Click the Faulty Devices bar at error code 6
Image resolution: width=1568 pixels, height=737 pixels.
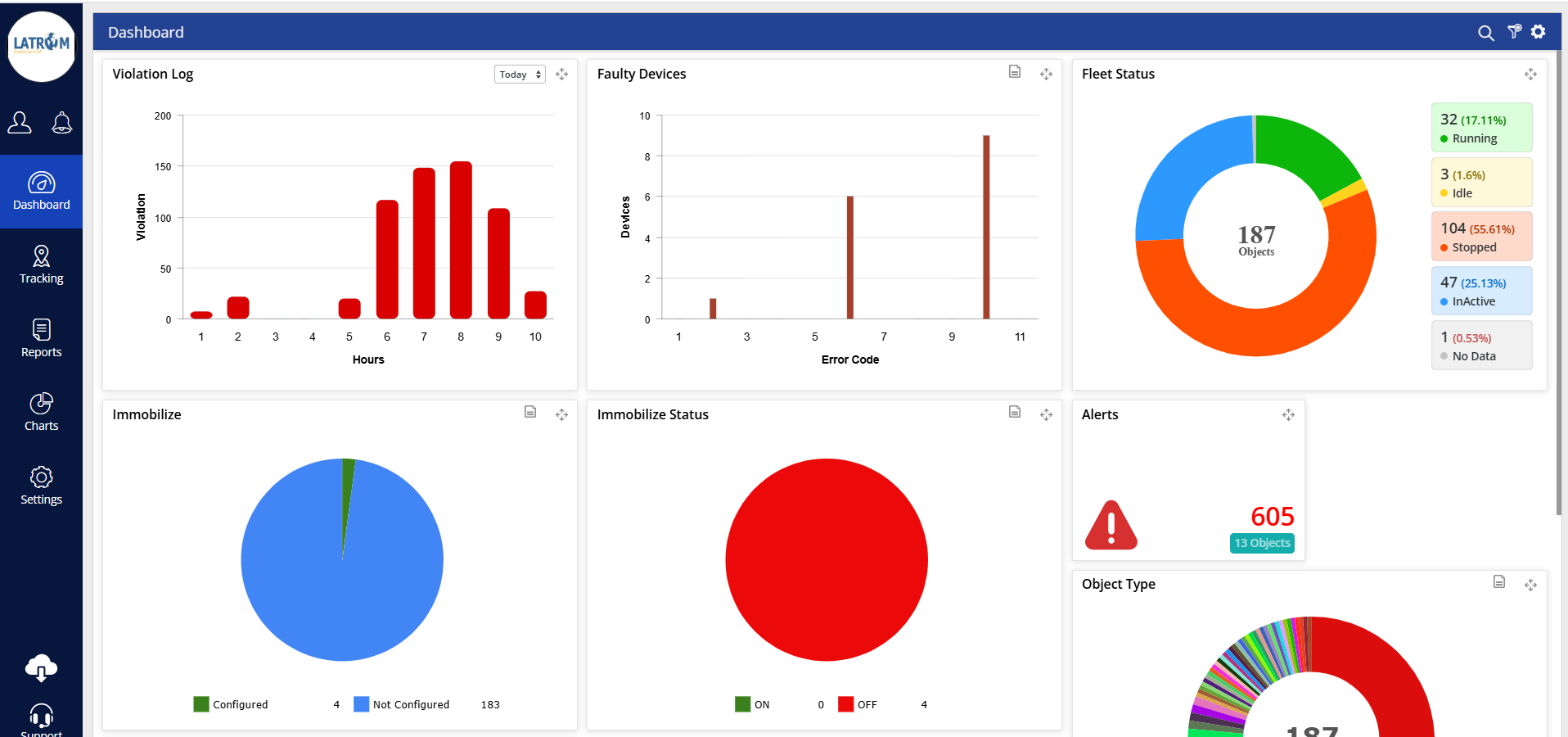coord(849,257)
